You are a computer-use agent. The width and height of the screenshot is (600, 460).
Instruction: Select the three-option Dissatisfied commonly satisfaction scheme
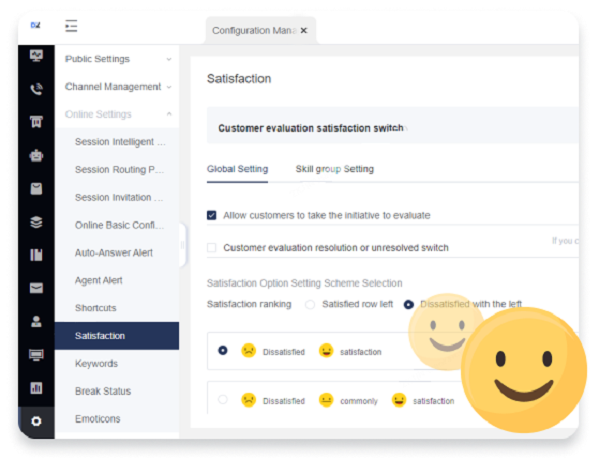coord(222,400)
